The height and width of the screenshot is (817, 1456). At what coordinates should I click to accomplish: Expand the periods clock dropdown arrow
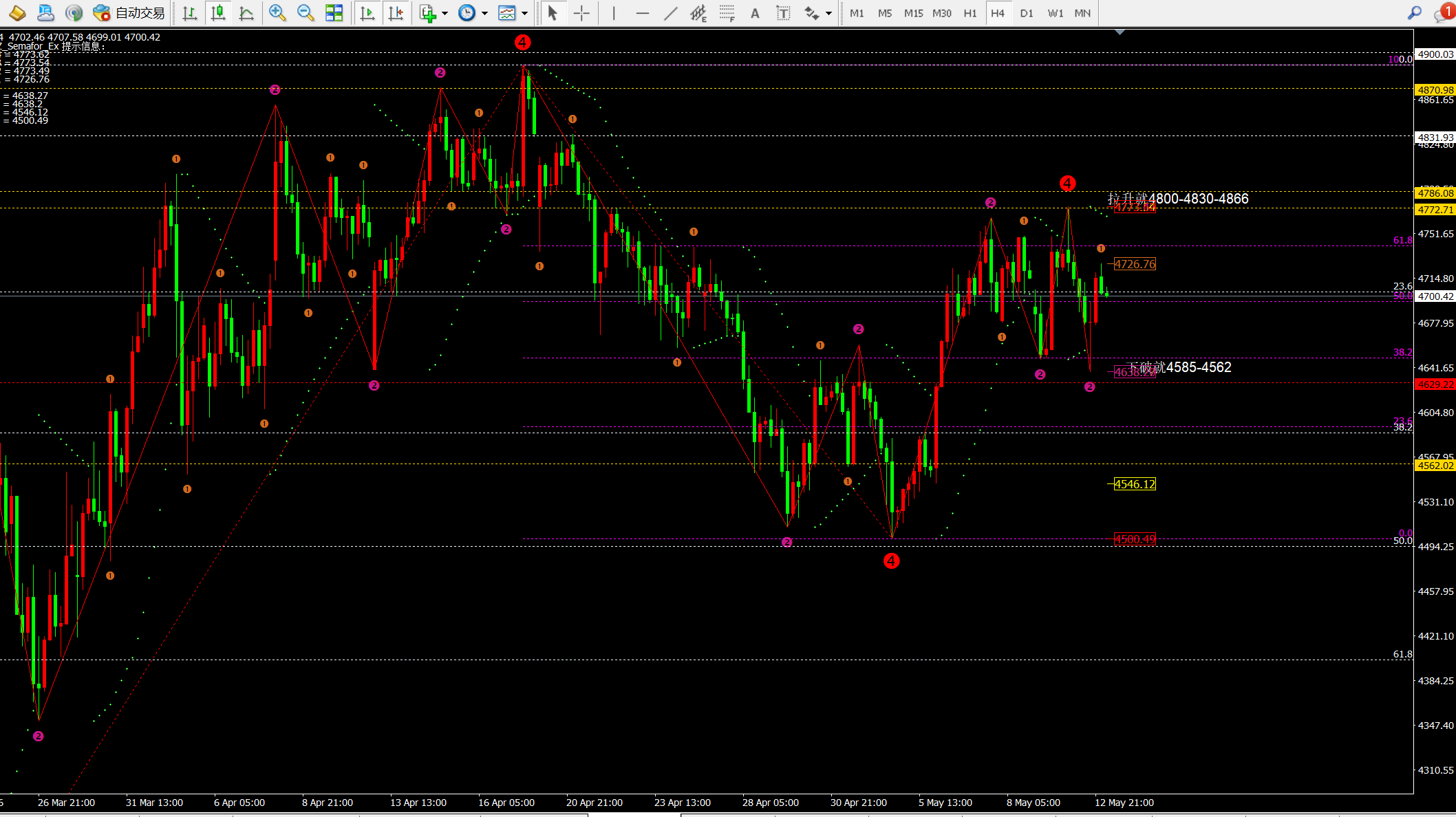click(x=484, y=13)
